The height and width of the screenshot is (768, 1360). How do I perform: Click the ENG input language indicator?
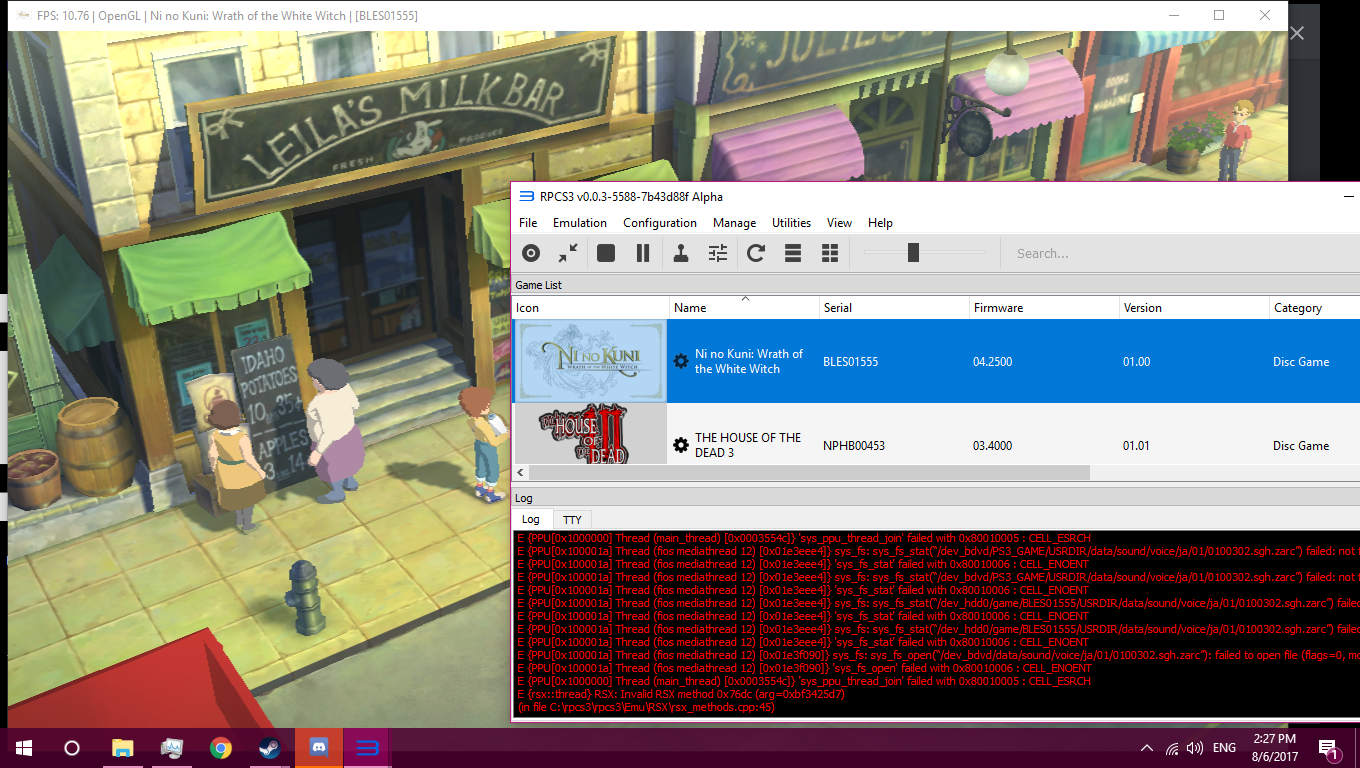1225,748
